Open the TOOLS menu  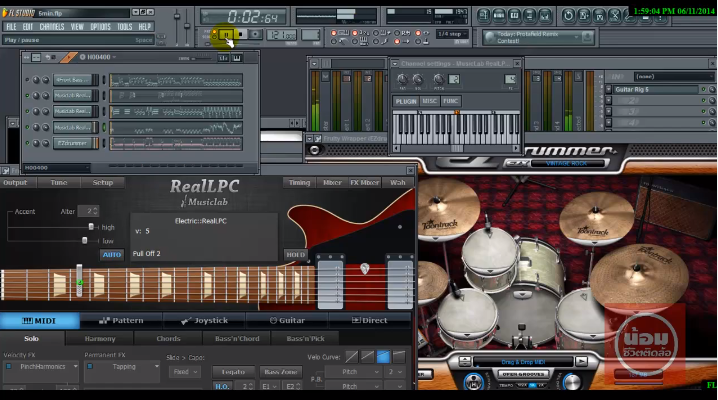[125, 27]
